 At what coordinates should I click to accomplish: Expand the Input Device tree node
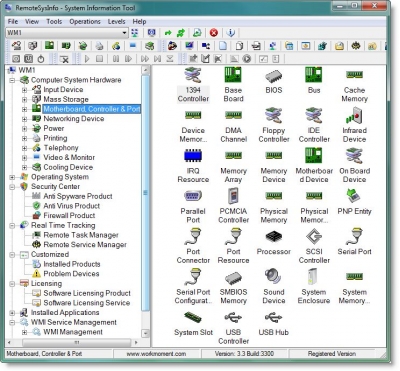point(24,90)
